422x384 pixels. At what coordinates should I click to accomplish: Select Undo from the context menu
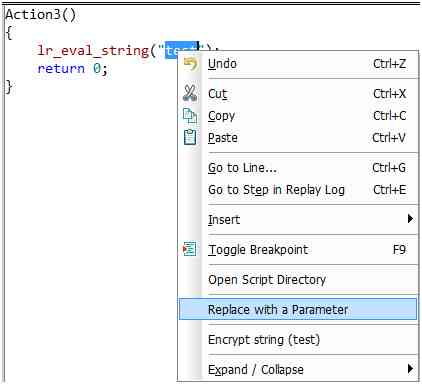pyautogui.click(x=298, y=64)
